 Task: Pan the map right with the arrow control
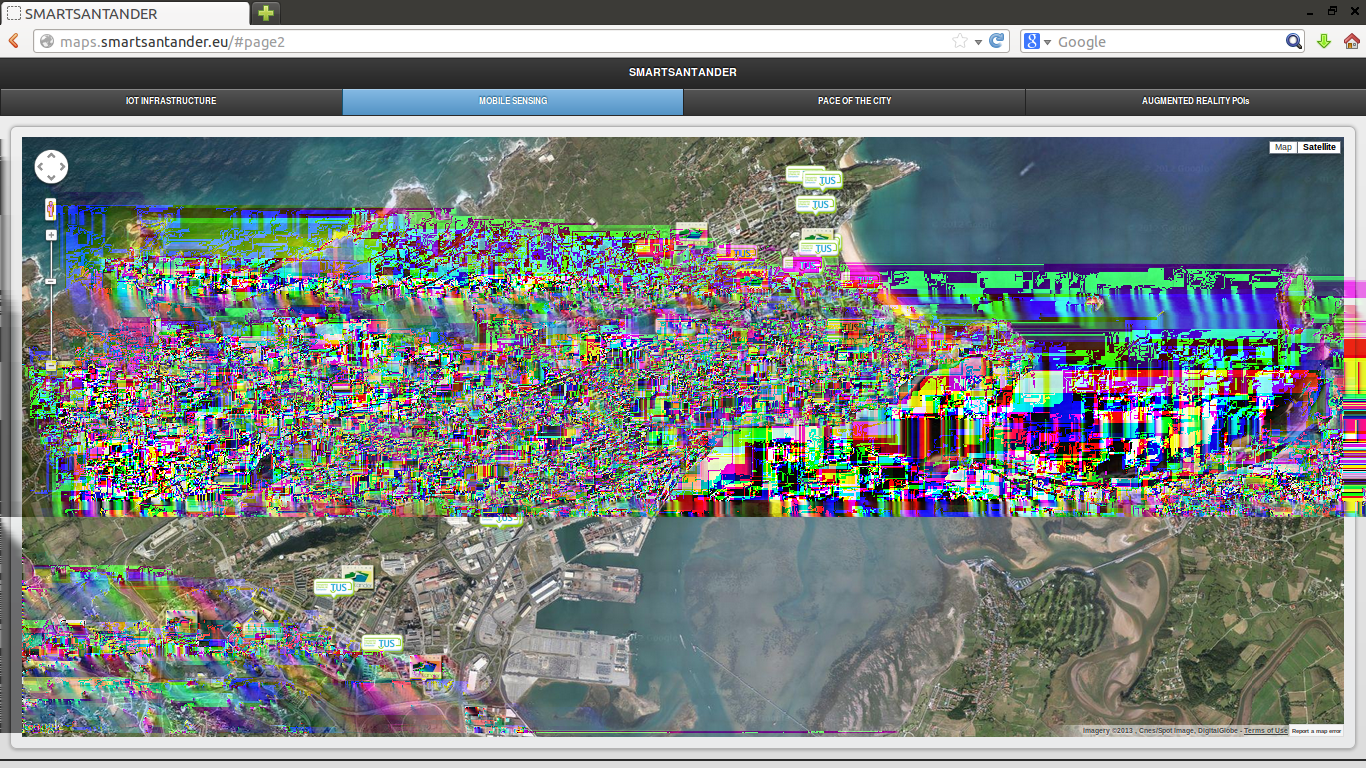(x=62, y=167)
